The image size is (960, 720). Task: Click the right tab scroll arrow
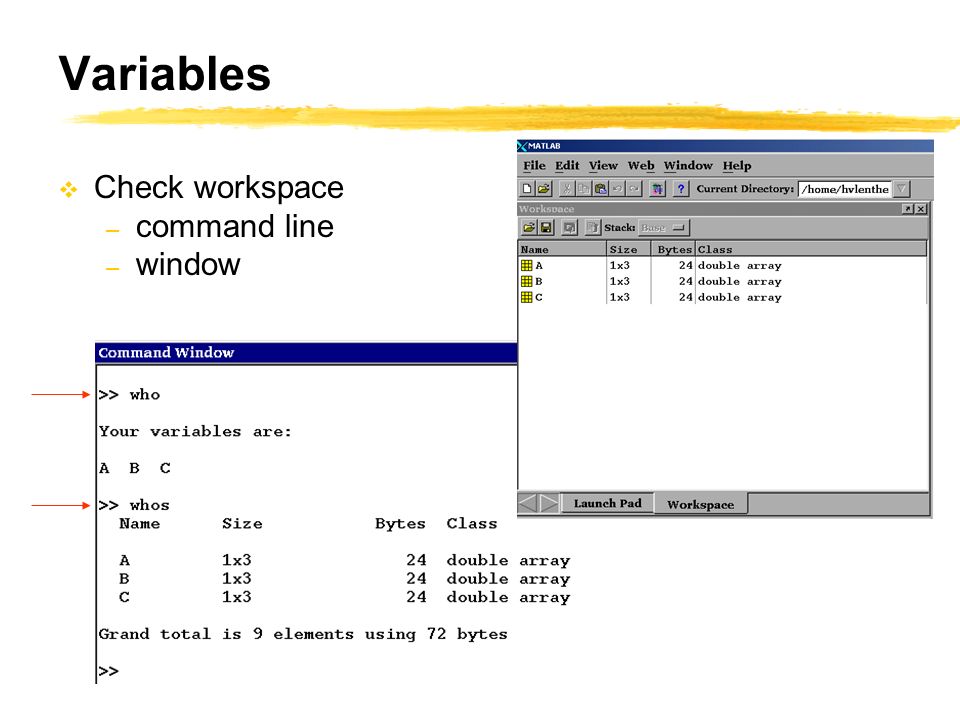(549, 503)
